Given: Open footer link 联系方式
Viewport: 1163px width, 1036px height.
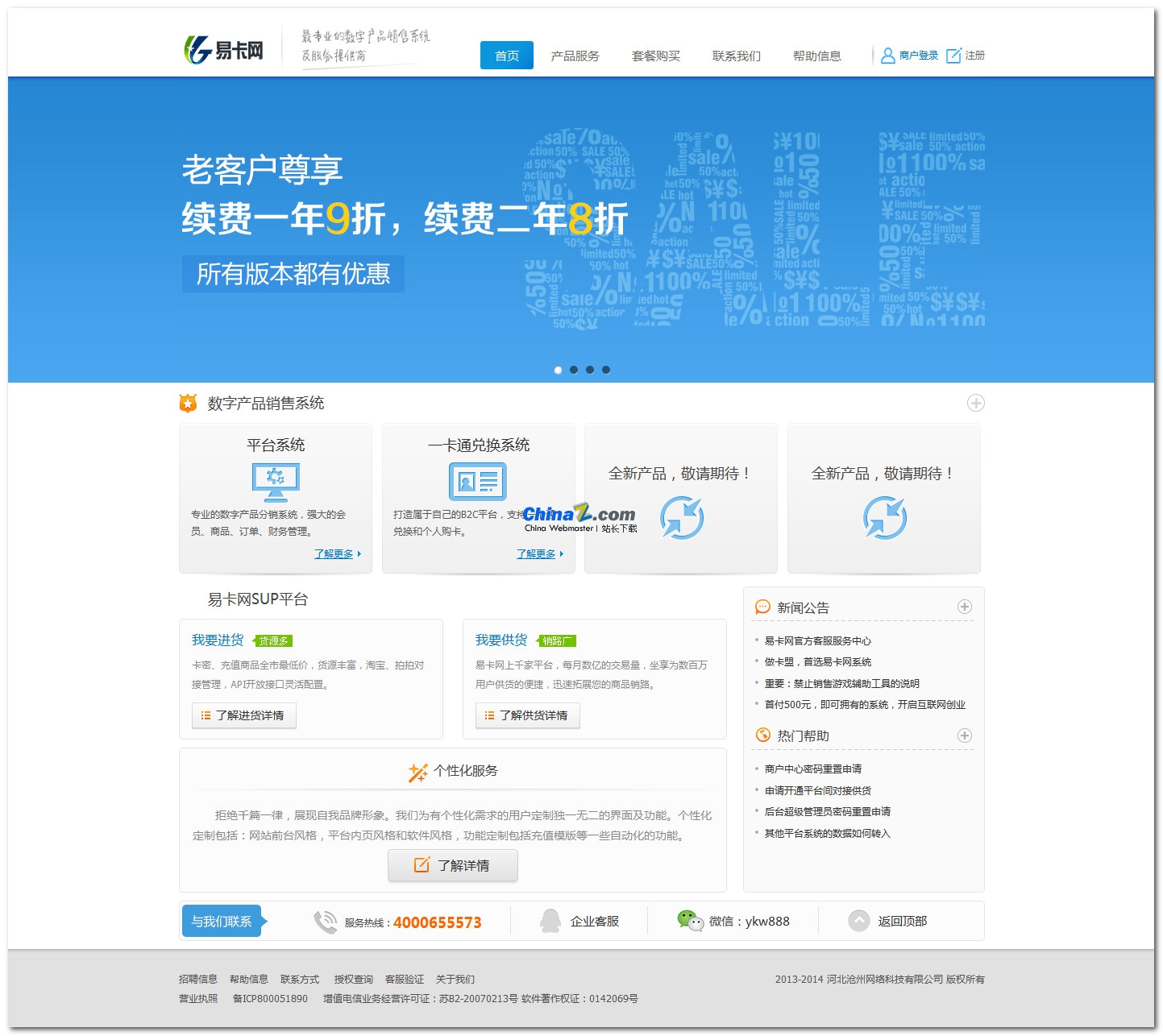Looking at the screenshot, I should coord(300,980).
